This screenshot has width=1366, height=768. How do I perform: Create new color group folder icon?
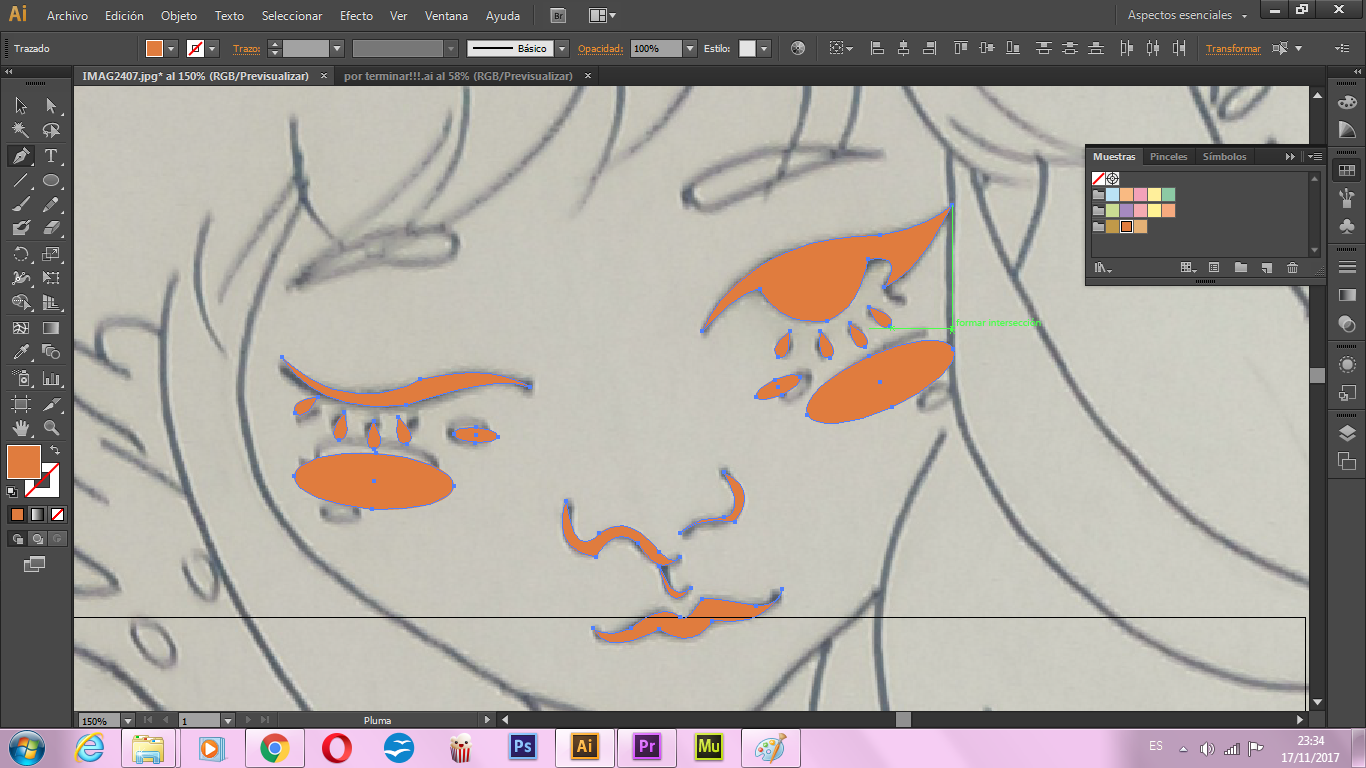(1240, 268)
